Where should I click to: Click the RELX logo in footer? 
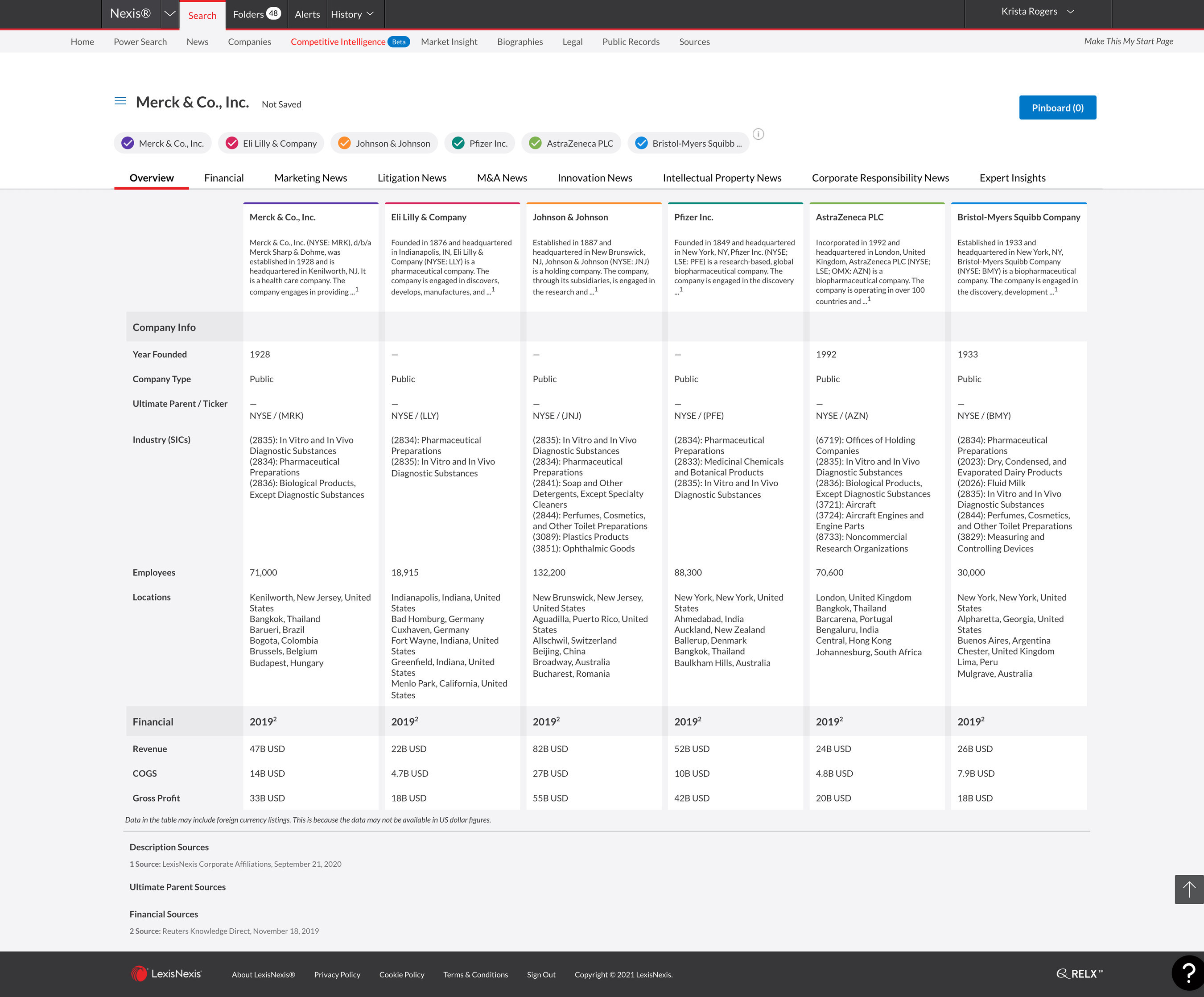coord(1079,973)
